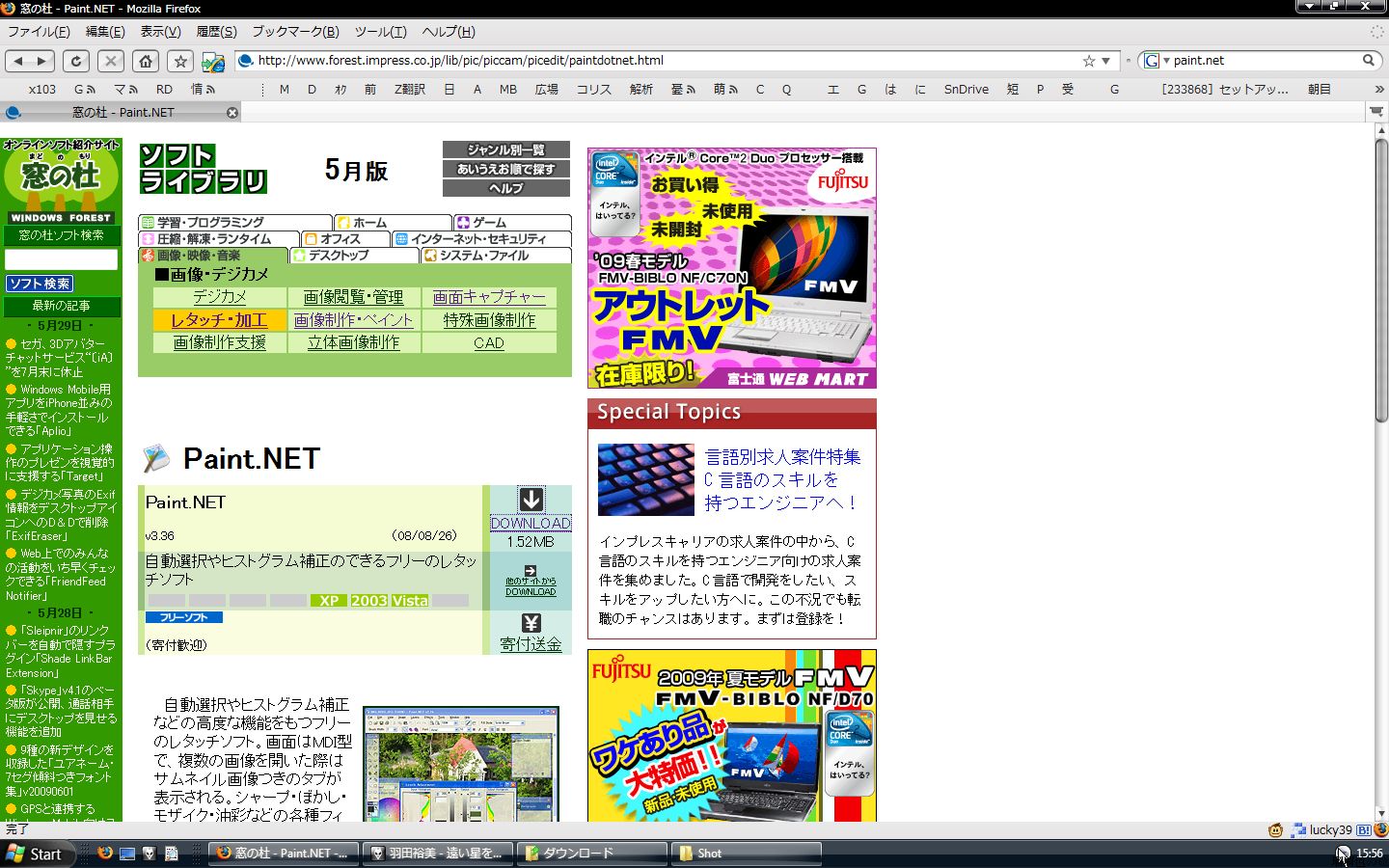Switch to the ゲーム category tab
The width and height of the screenshot is (1389, 868).
click(512, 223)
